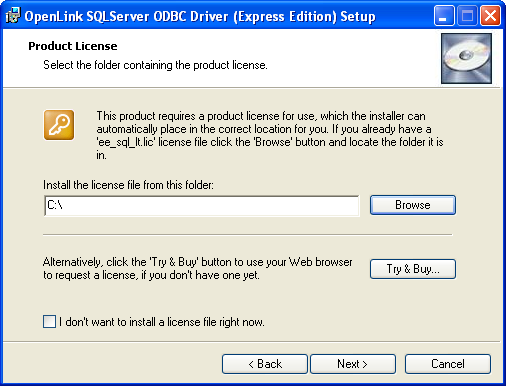Image resolution: width=506 pixels, height=386 pixels.
Task: Close the Setup window with the X
Action: pos(490,16)
